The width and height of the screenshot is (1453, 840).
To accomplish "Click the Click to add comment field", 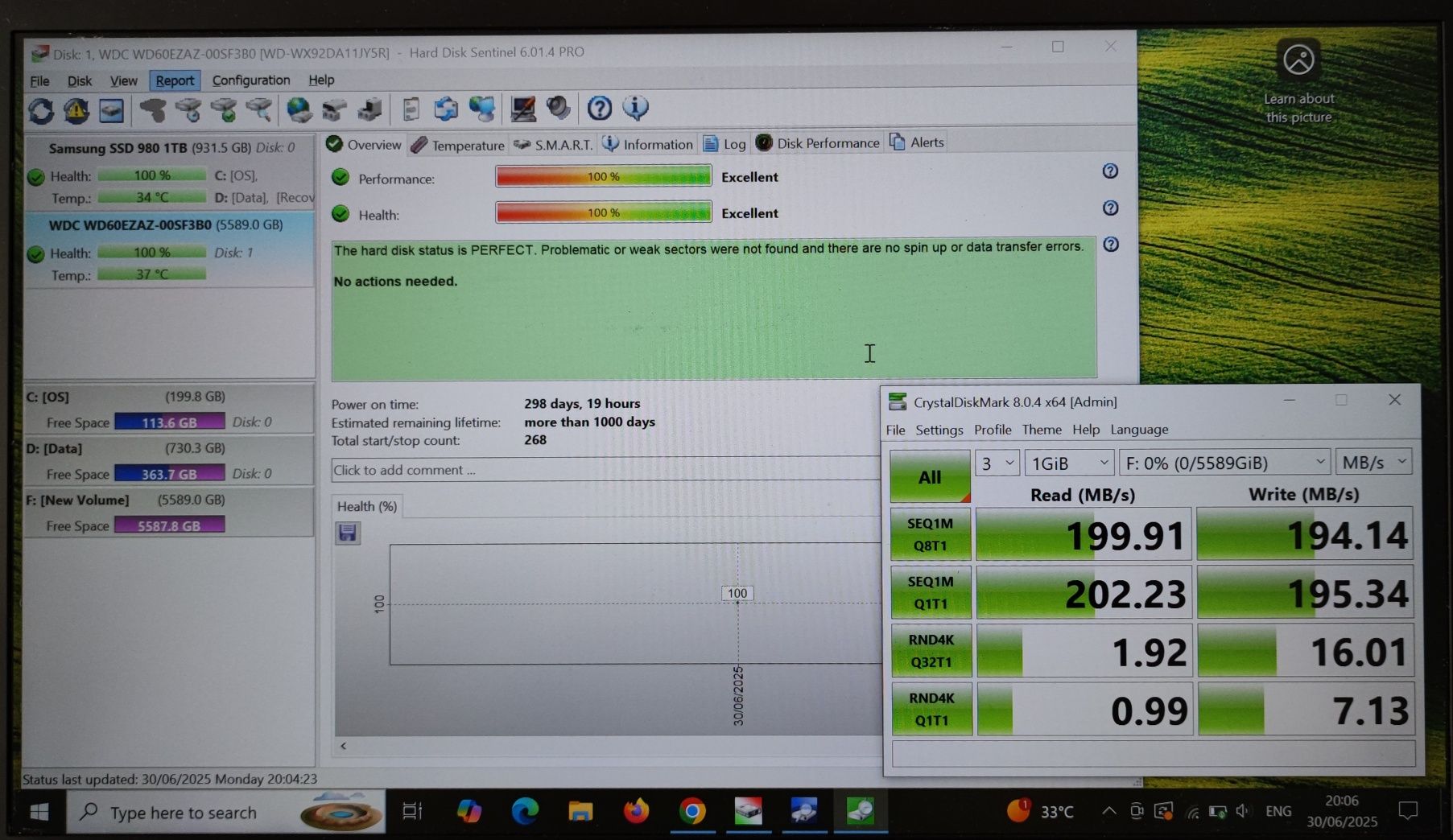I will tap(605, 470).
